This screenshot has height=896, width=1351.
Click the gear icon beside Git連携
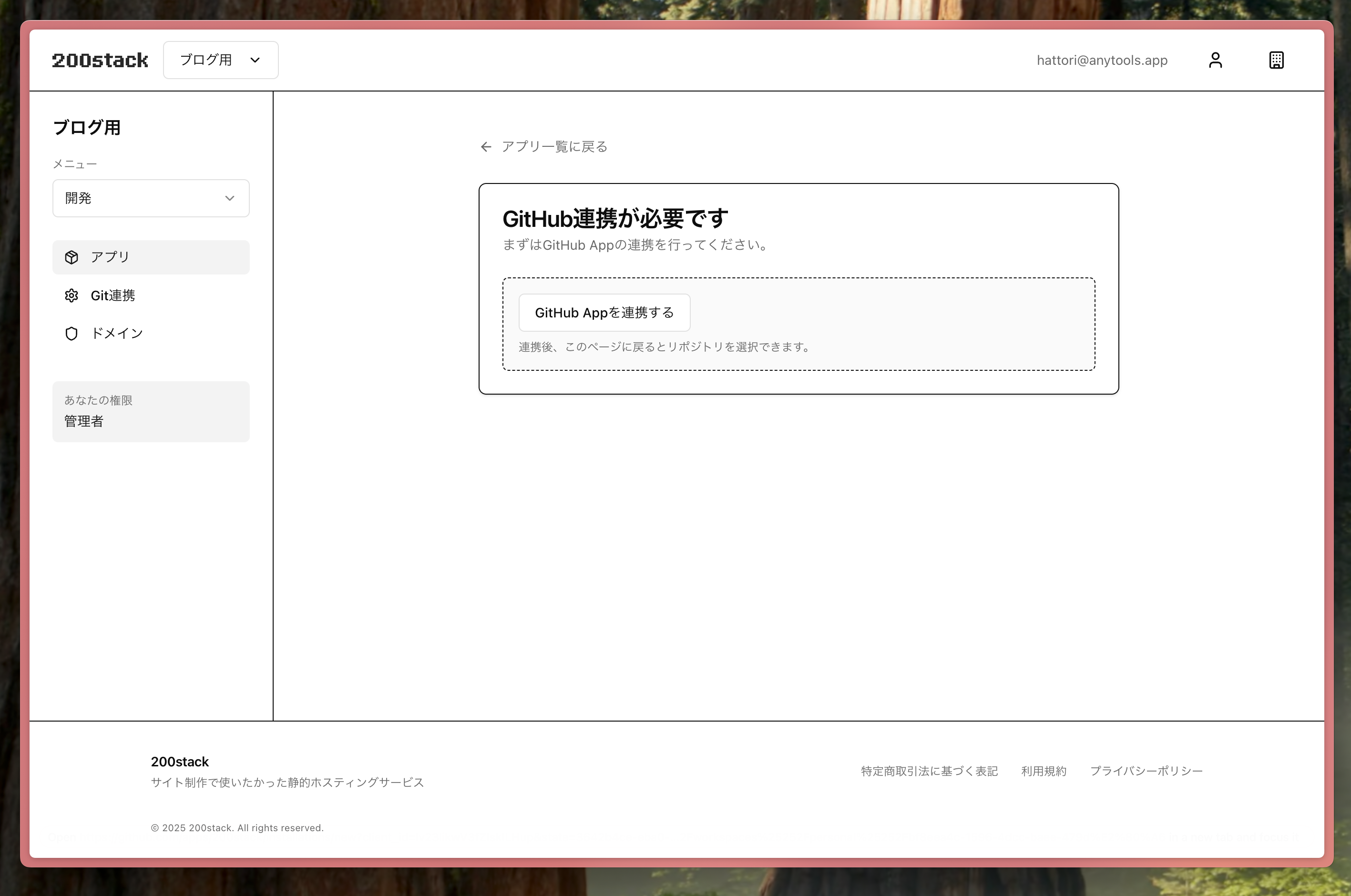click(72, 295)
